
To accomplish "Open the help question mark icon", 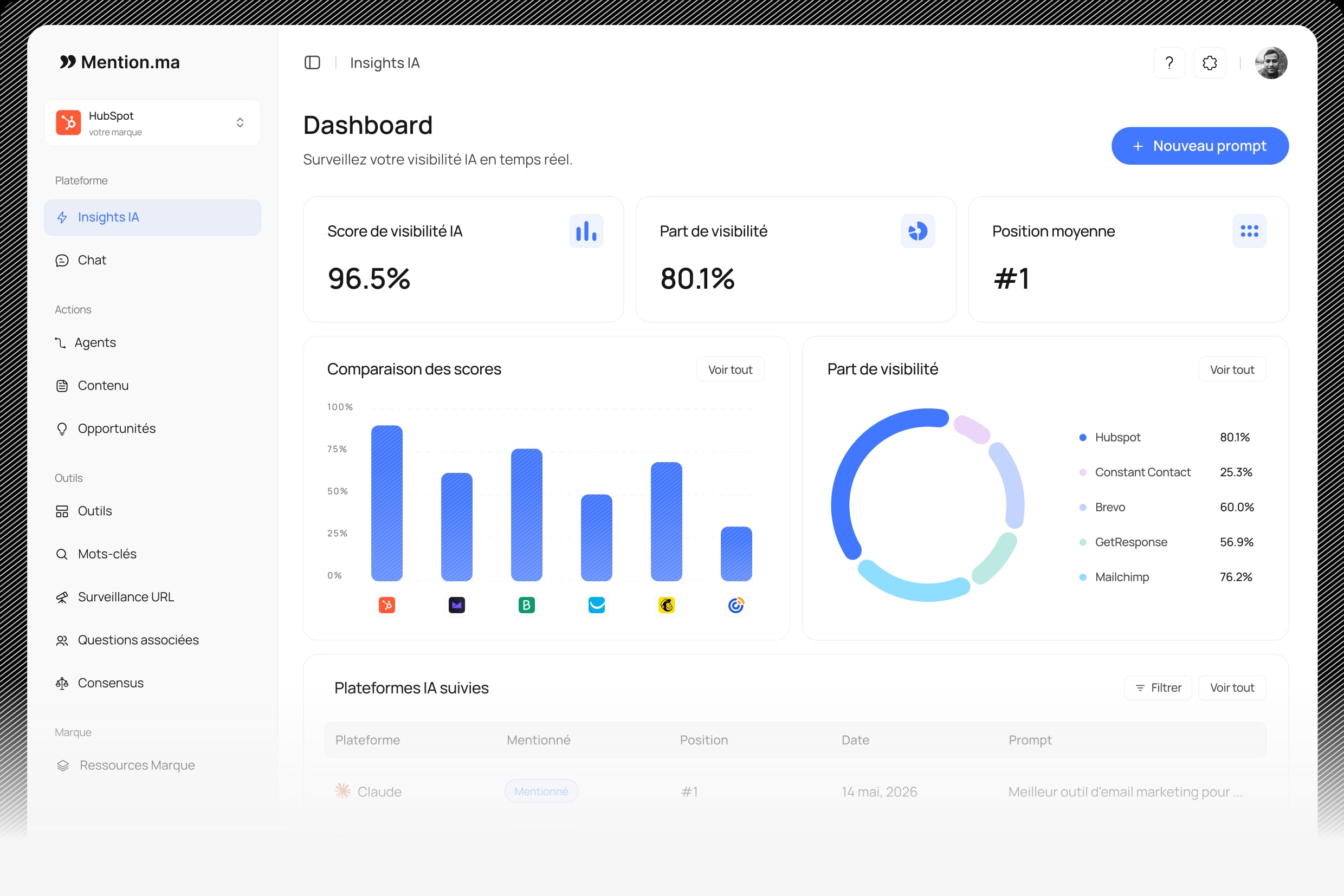I will coord(1169,63).
